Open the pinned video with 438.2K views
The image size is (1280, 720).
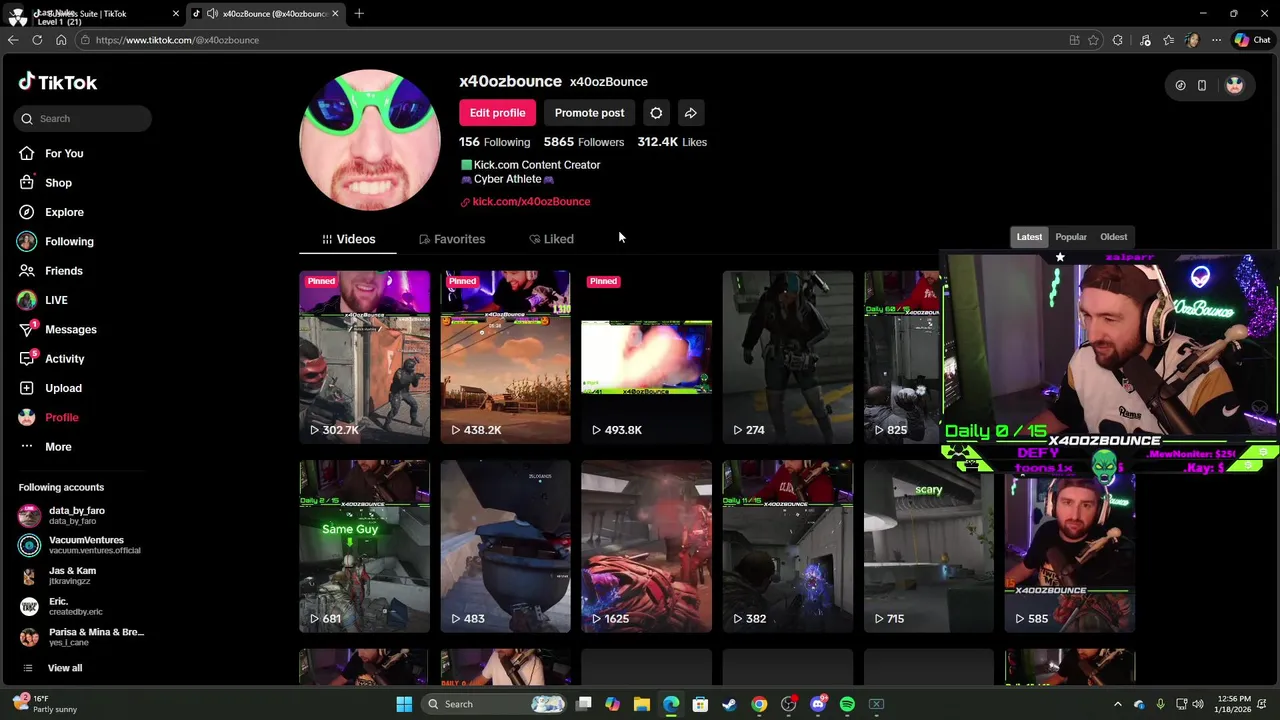[x=505, y=357]
